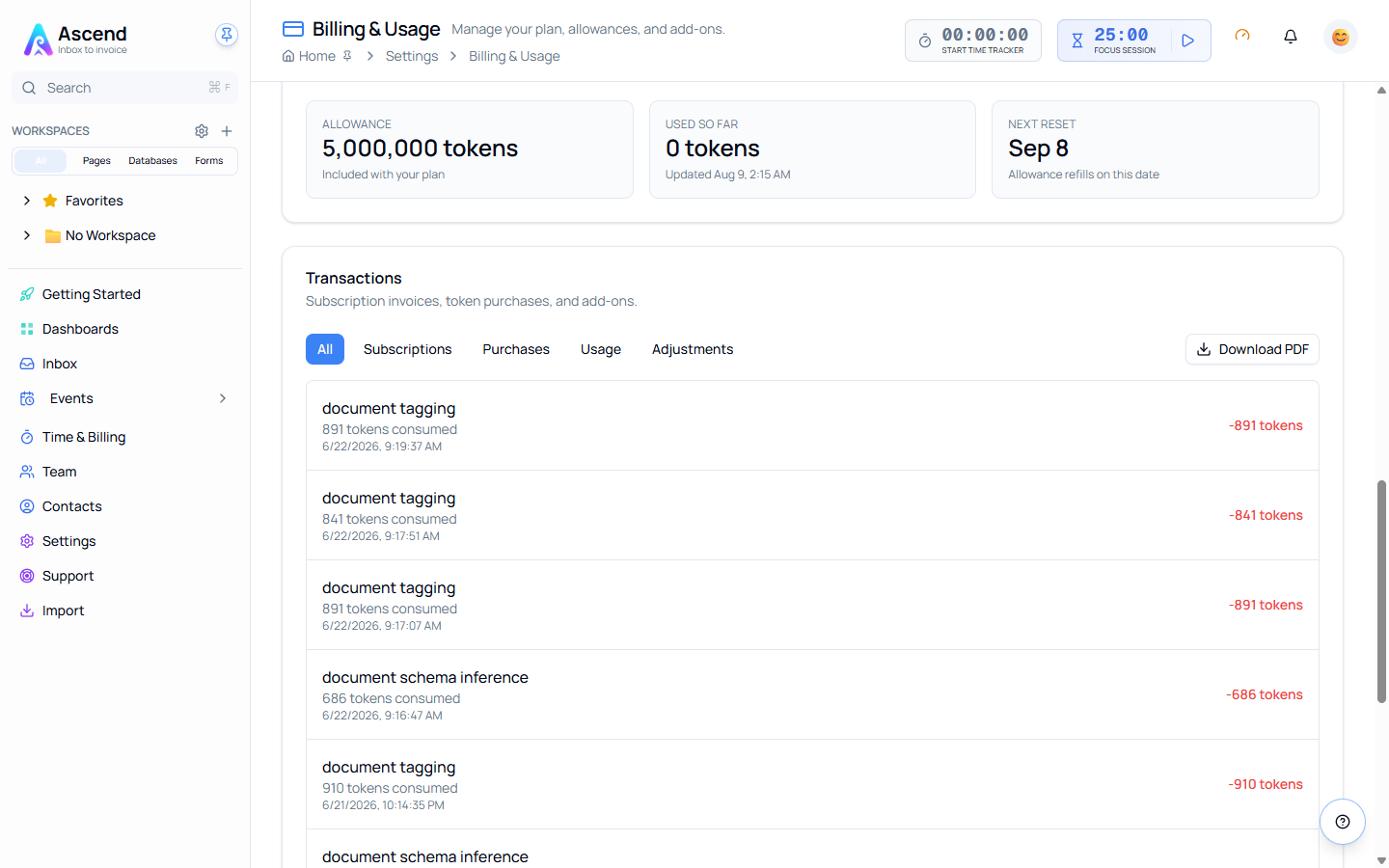Open notifications bell icon

[x=1291, y=37]
